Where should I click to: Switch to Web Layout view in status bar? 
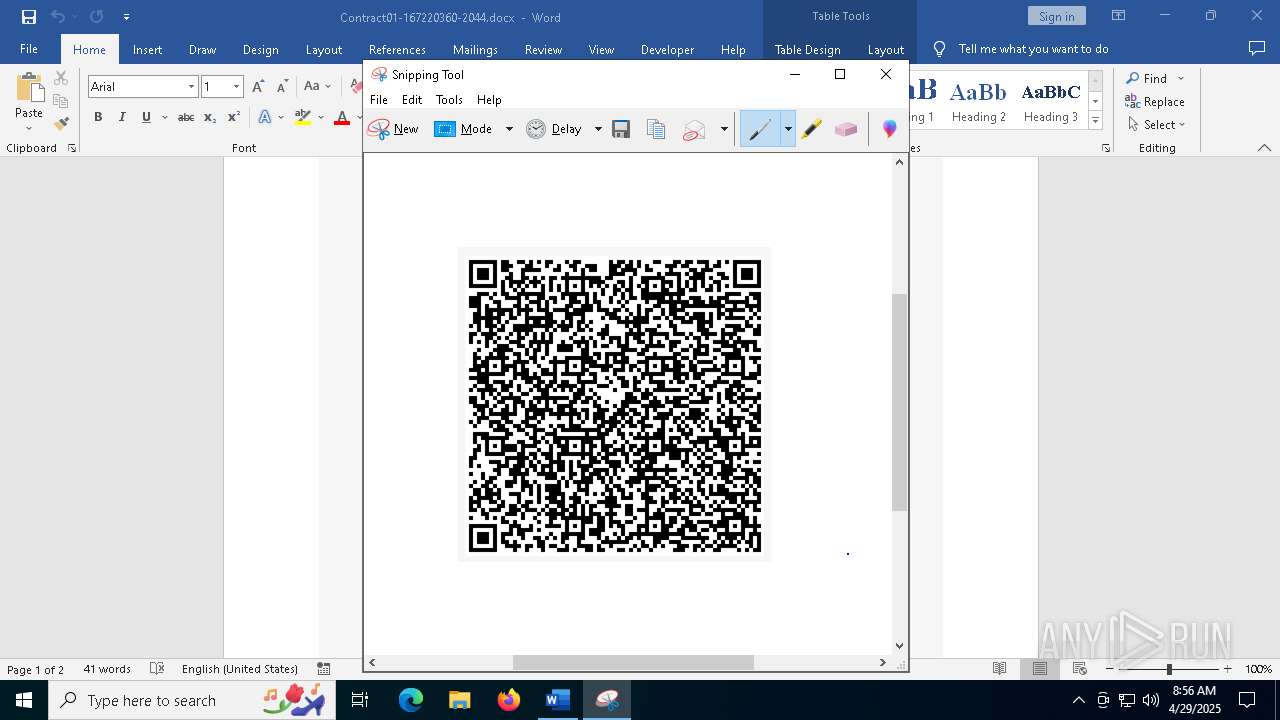click(x=1080, y=669)
